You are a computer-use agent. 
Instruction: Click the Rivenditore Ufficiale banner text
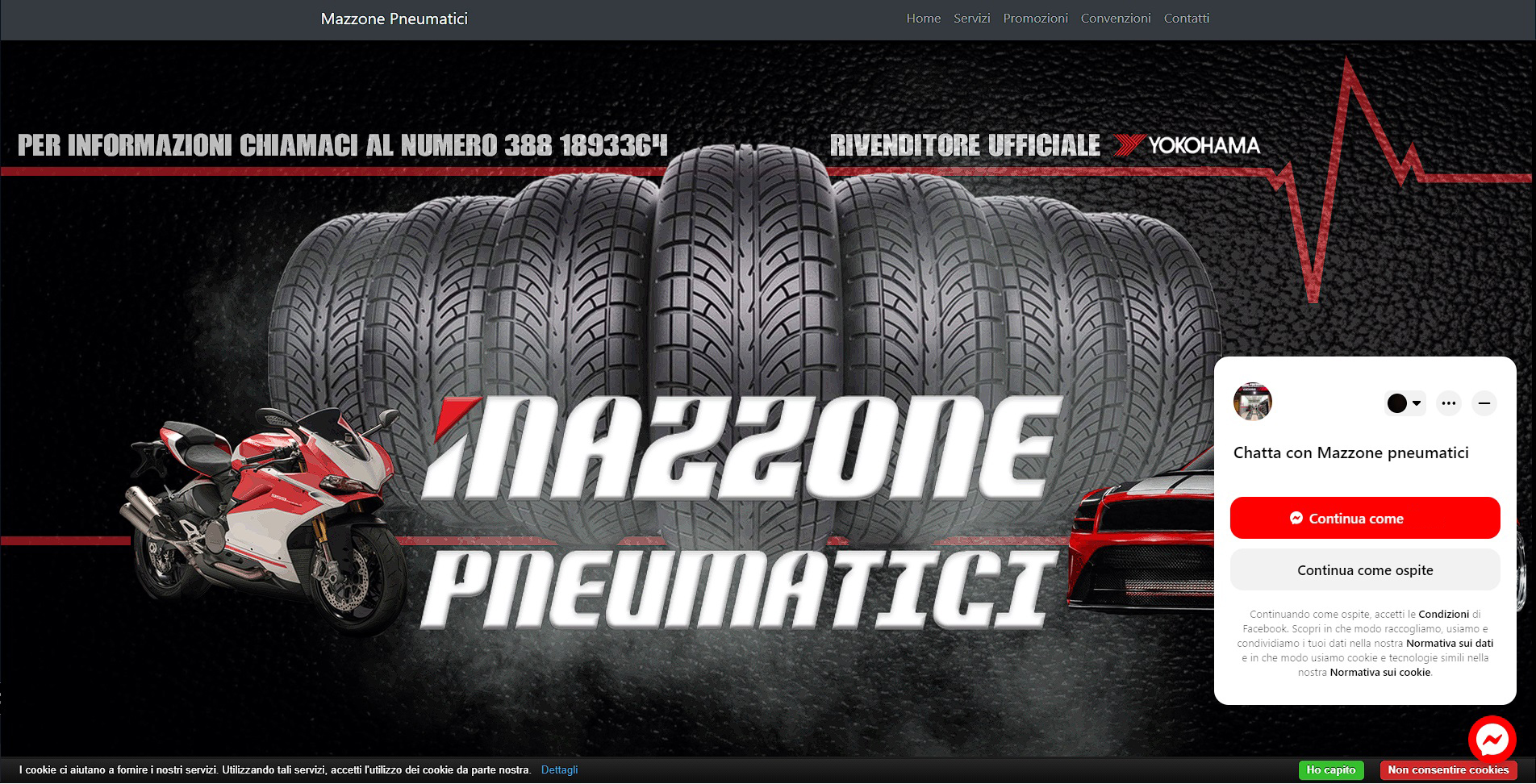[x=965, y=145]
